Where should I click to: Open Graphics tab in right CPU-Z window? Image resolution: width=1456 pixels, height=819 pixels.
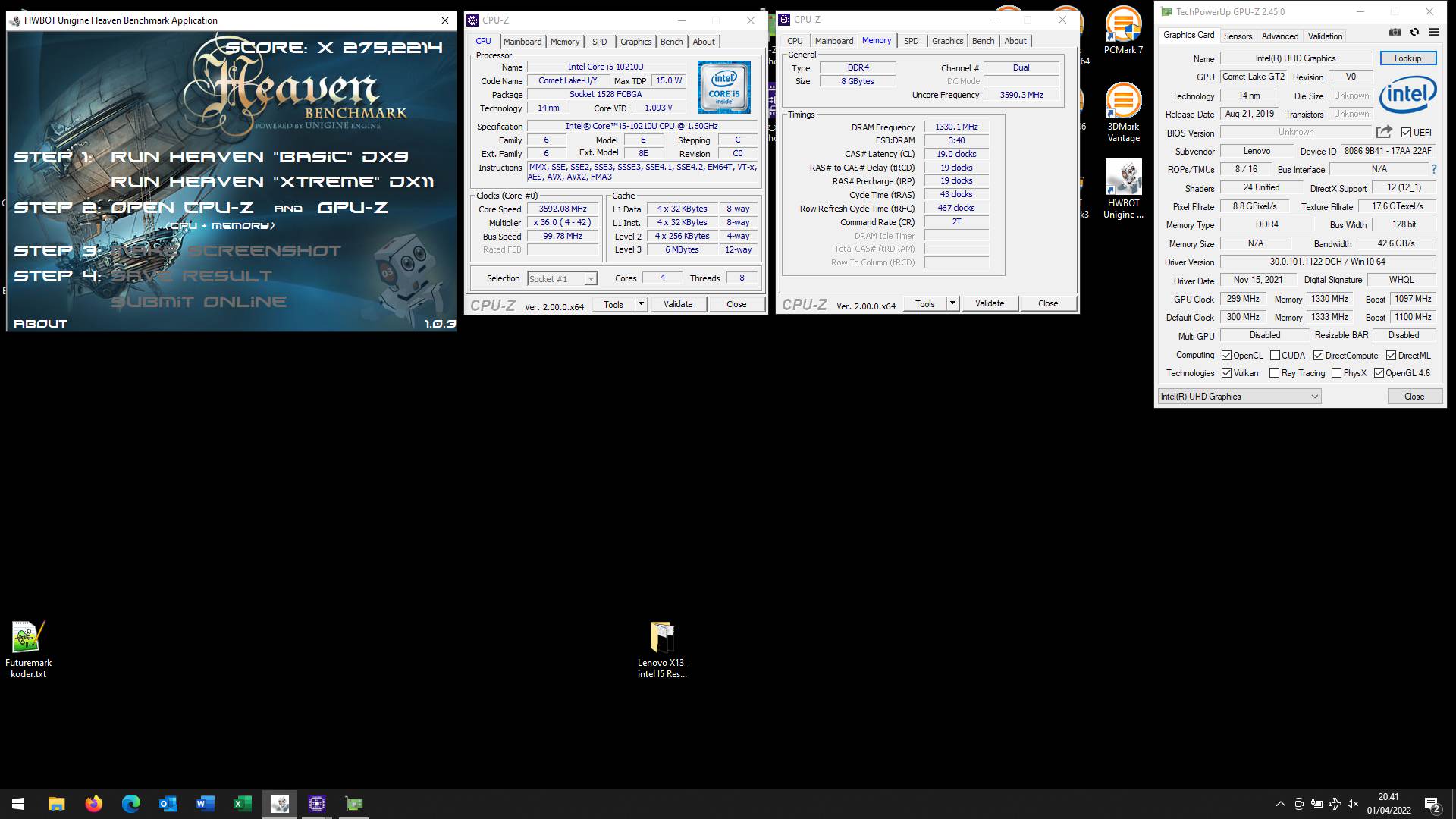(x=948, y=41)
